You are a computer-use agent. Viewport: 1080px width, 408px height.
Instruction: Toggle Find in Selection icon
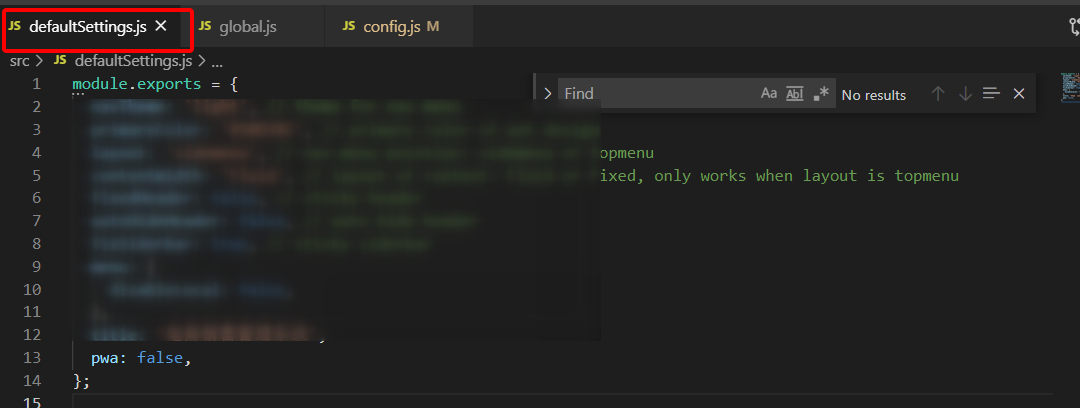coord(991,93)
